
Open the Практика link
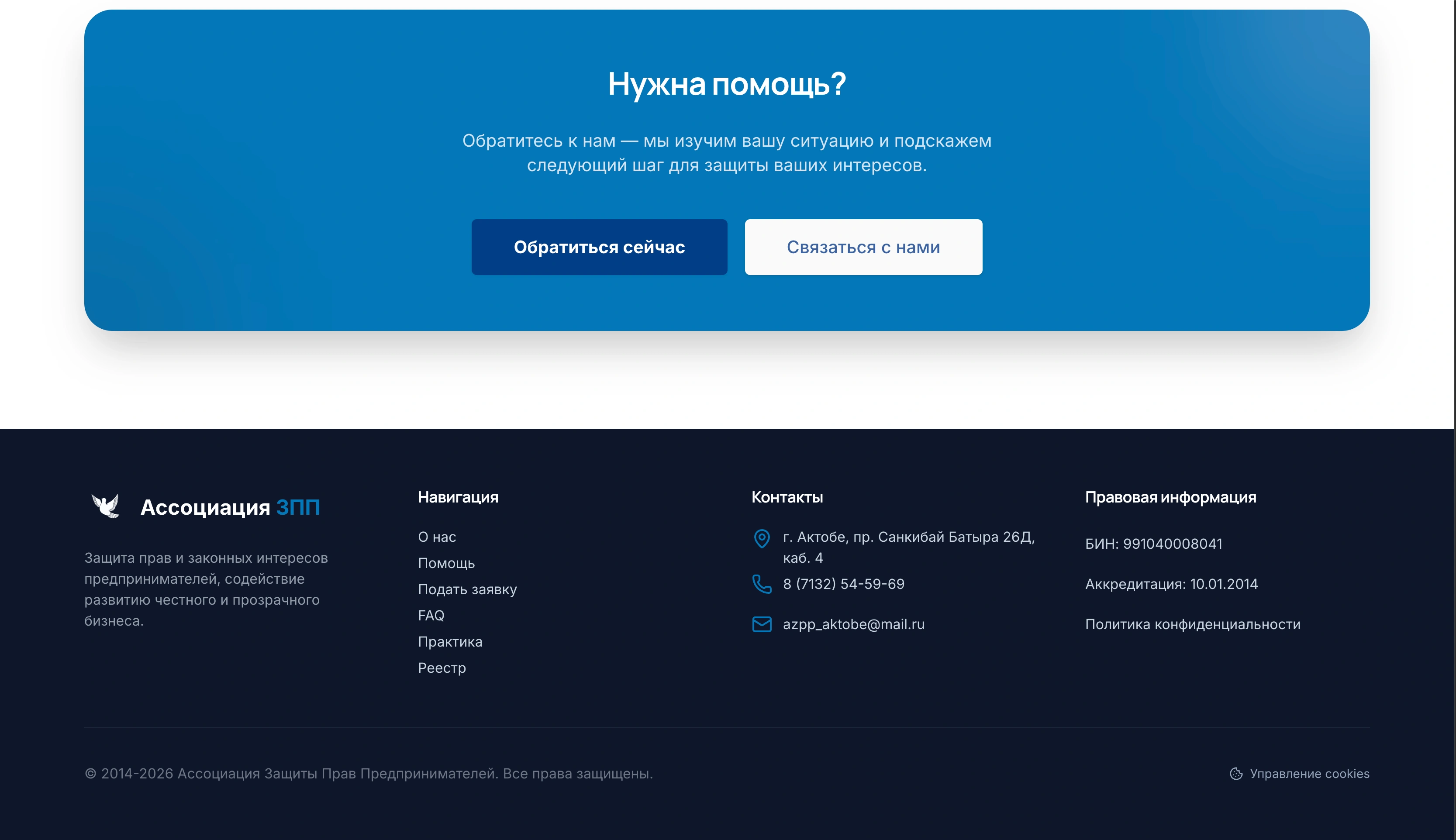pos(450,641)
